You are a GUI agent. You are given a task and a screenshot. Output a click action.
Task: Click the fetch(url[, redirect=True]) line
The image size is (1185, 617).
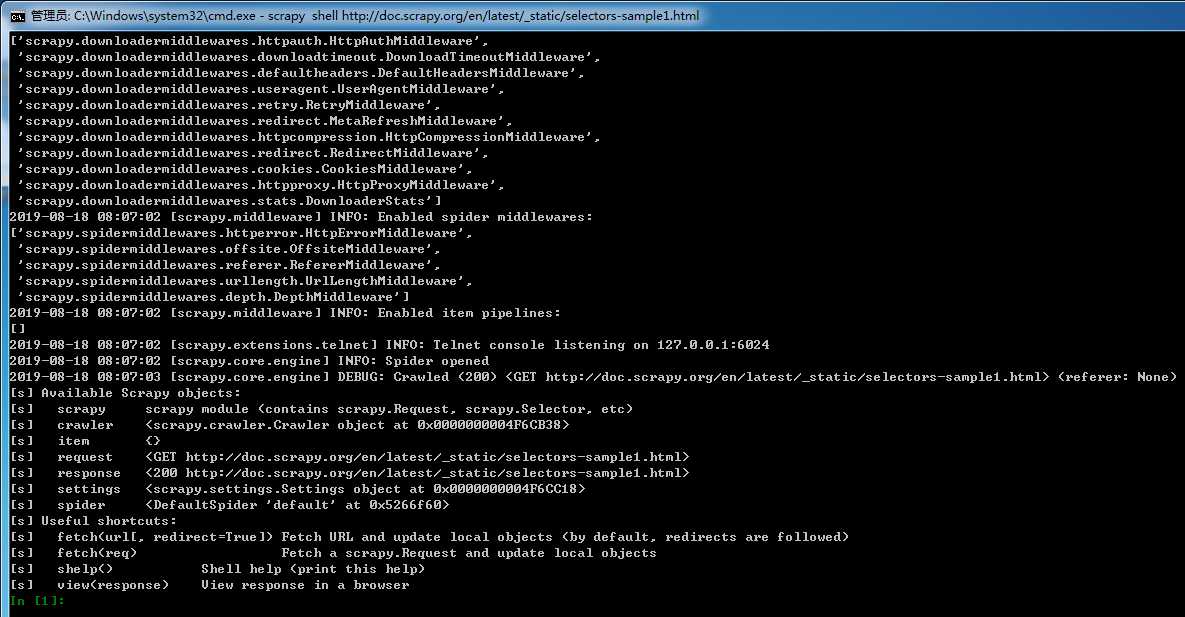(430, 537)
